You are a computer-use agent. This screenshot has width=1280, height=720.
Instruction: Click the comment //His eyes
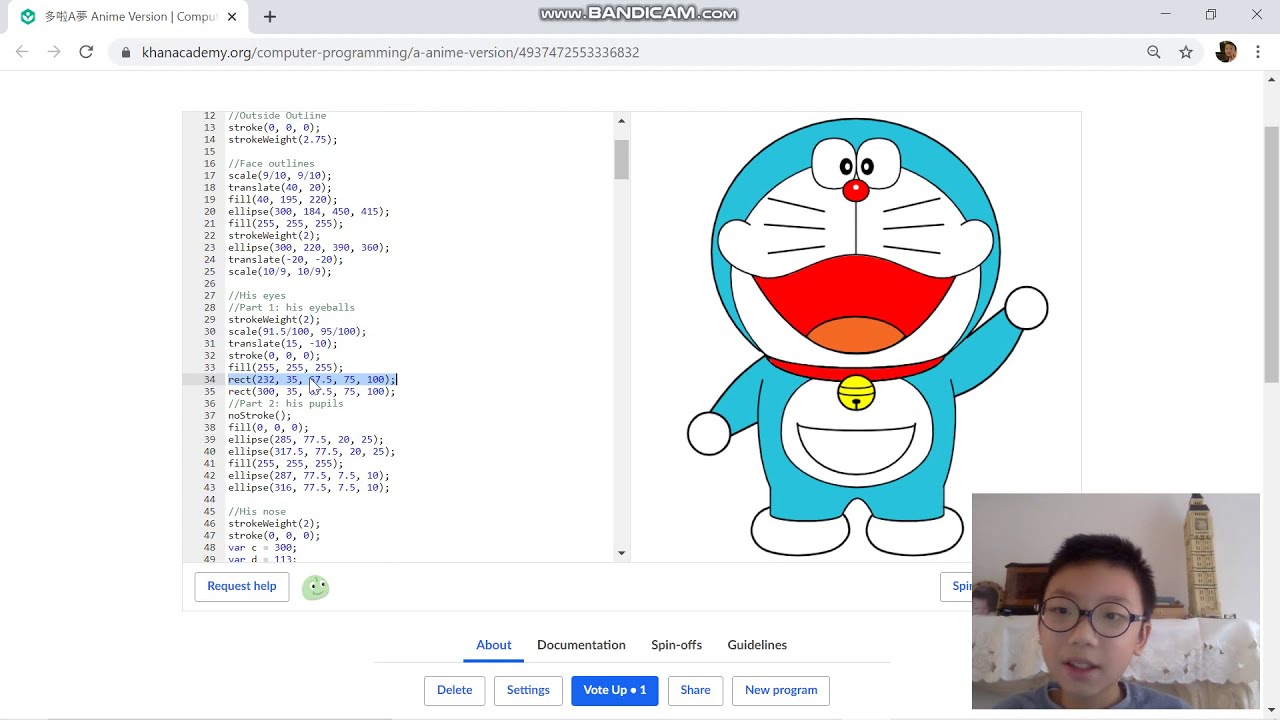[x=257, y=295]
